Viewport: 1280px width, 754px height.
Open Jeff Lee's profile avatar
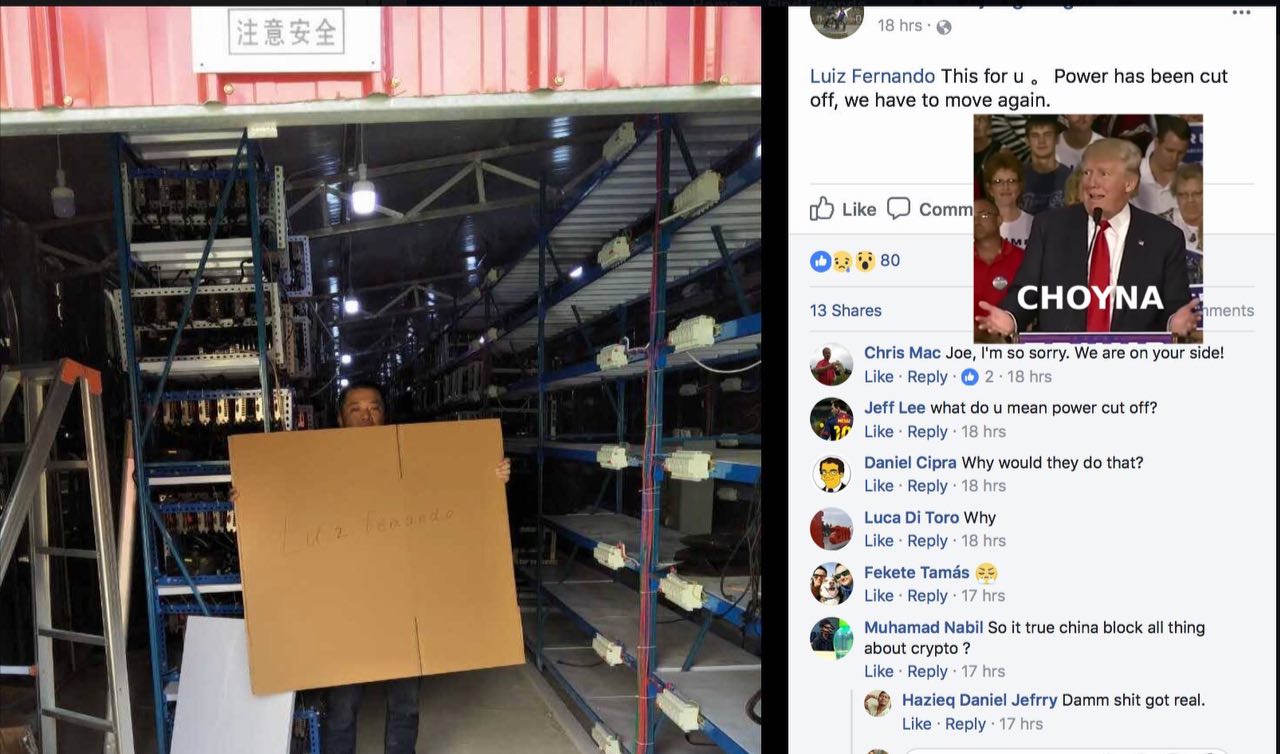point(831,419)
